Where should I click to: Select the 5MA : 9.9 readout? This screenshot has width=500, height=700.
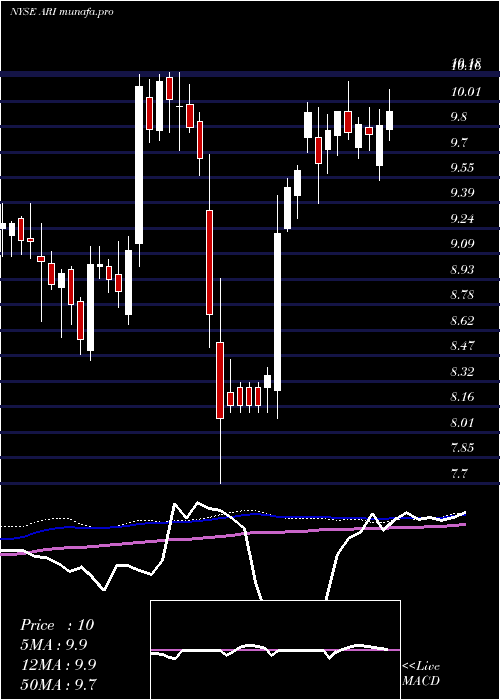click(x=54, y=645)
